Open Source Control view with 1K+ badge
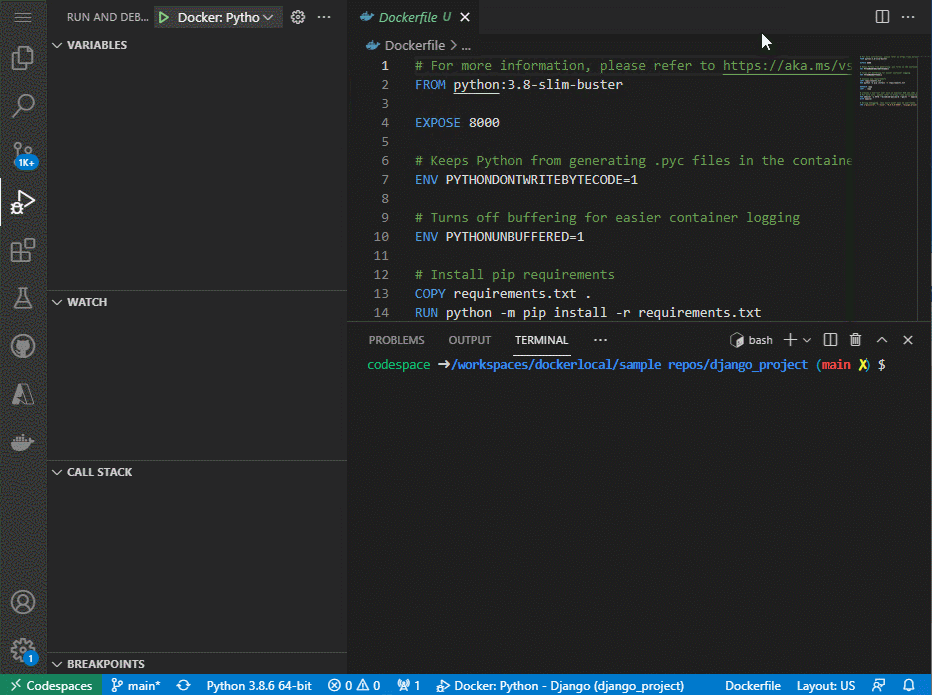Screen dimensions: 932x695 (x=23, y=154)
